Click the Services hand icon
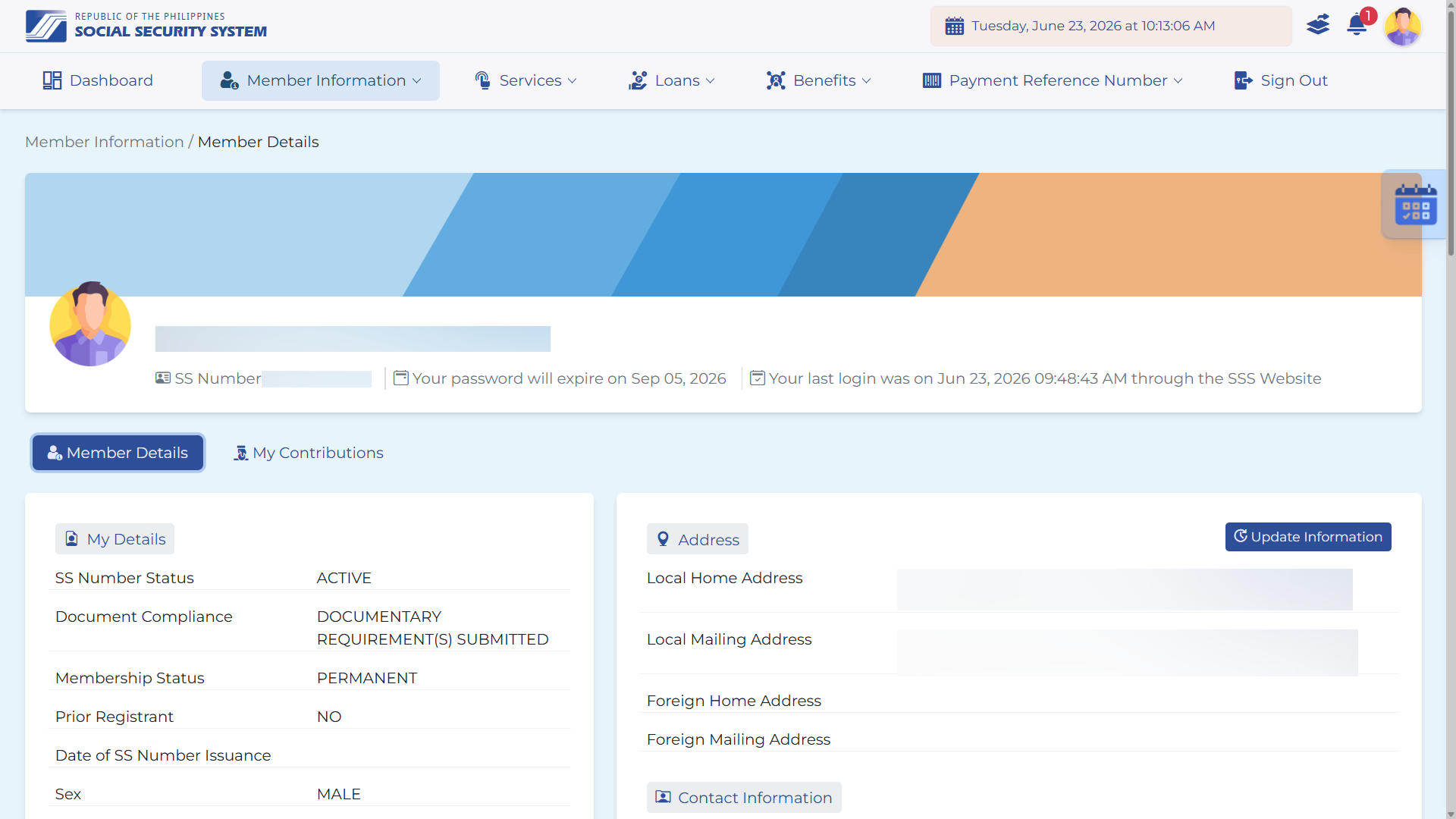This screenshot has width=1456, height=819. (x=482, y=80)
